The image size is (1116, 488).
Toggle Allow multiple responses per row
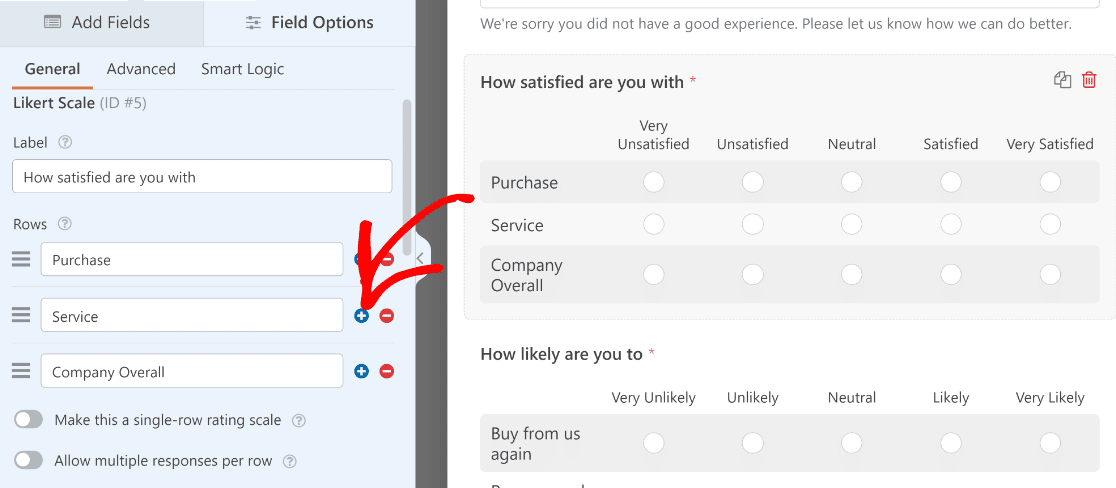29,461
